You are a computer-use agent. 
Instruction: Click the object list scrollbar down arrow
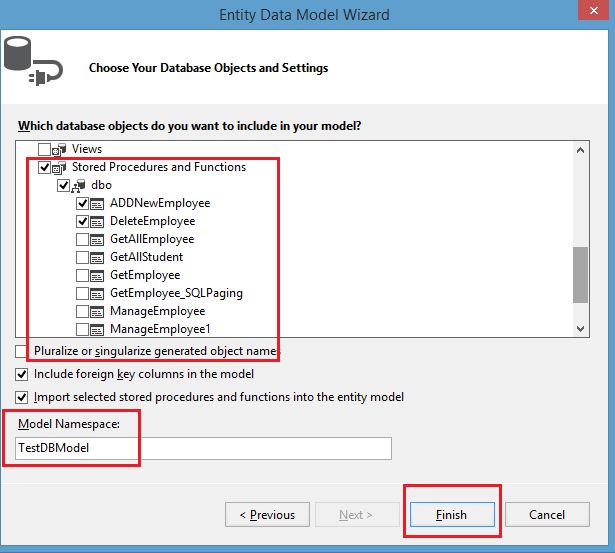580,329
